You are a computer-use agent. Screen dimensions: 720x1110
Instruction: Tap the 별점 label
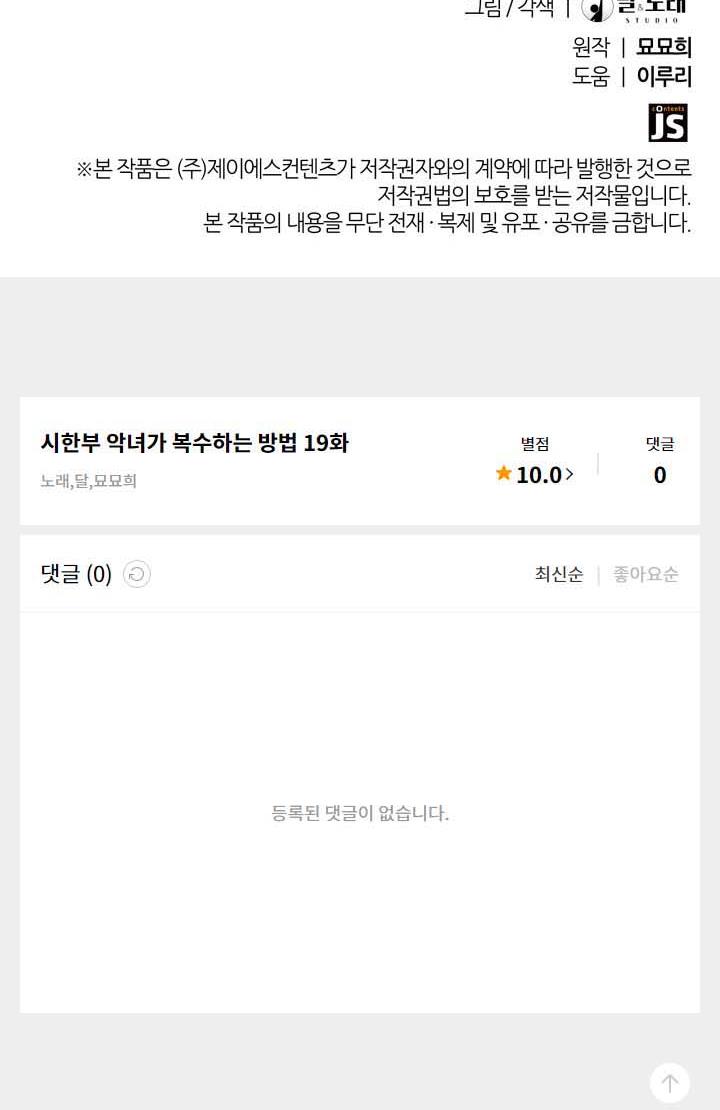[535, 444]
